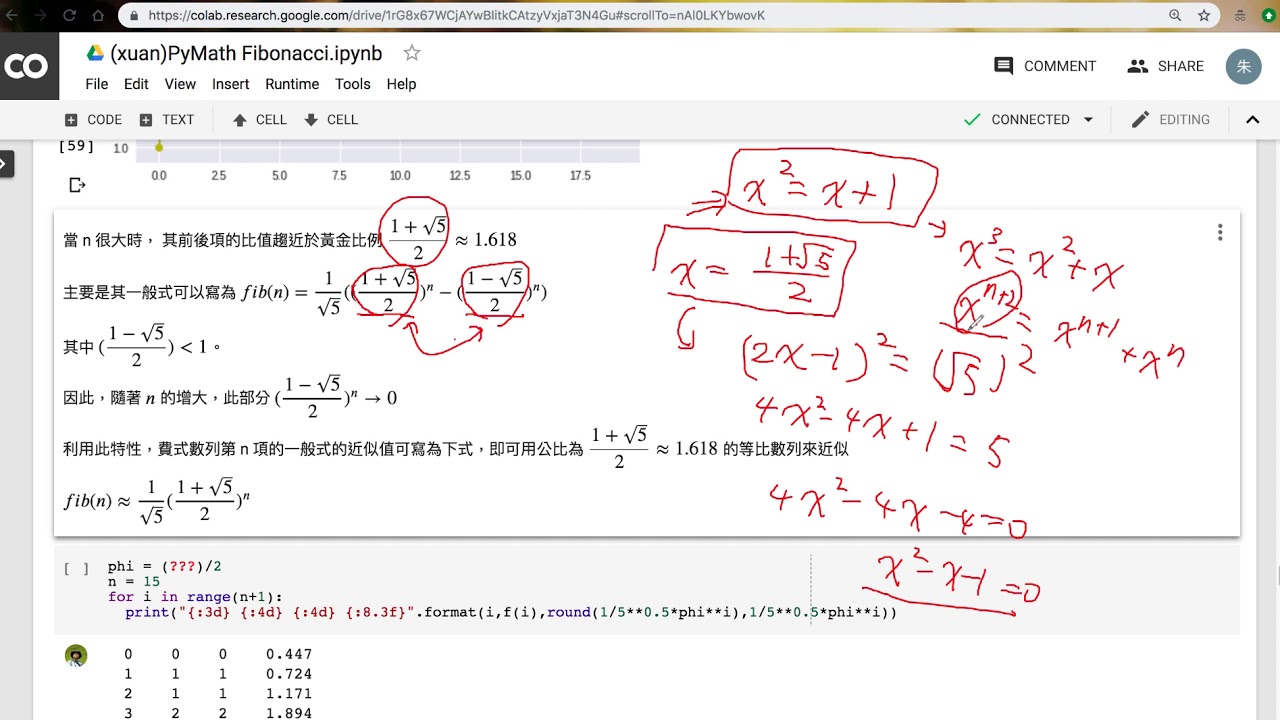Collapse the header with chevron up
The width and height of the screenshot is (1280, 720).
tap(1252, 119)
